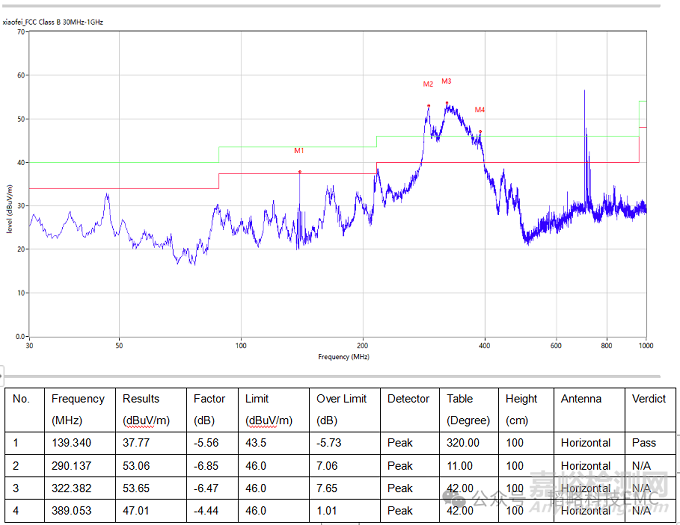Click the 320.00 table degree cell

click(x=462, y=444)
